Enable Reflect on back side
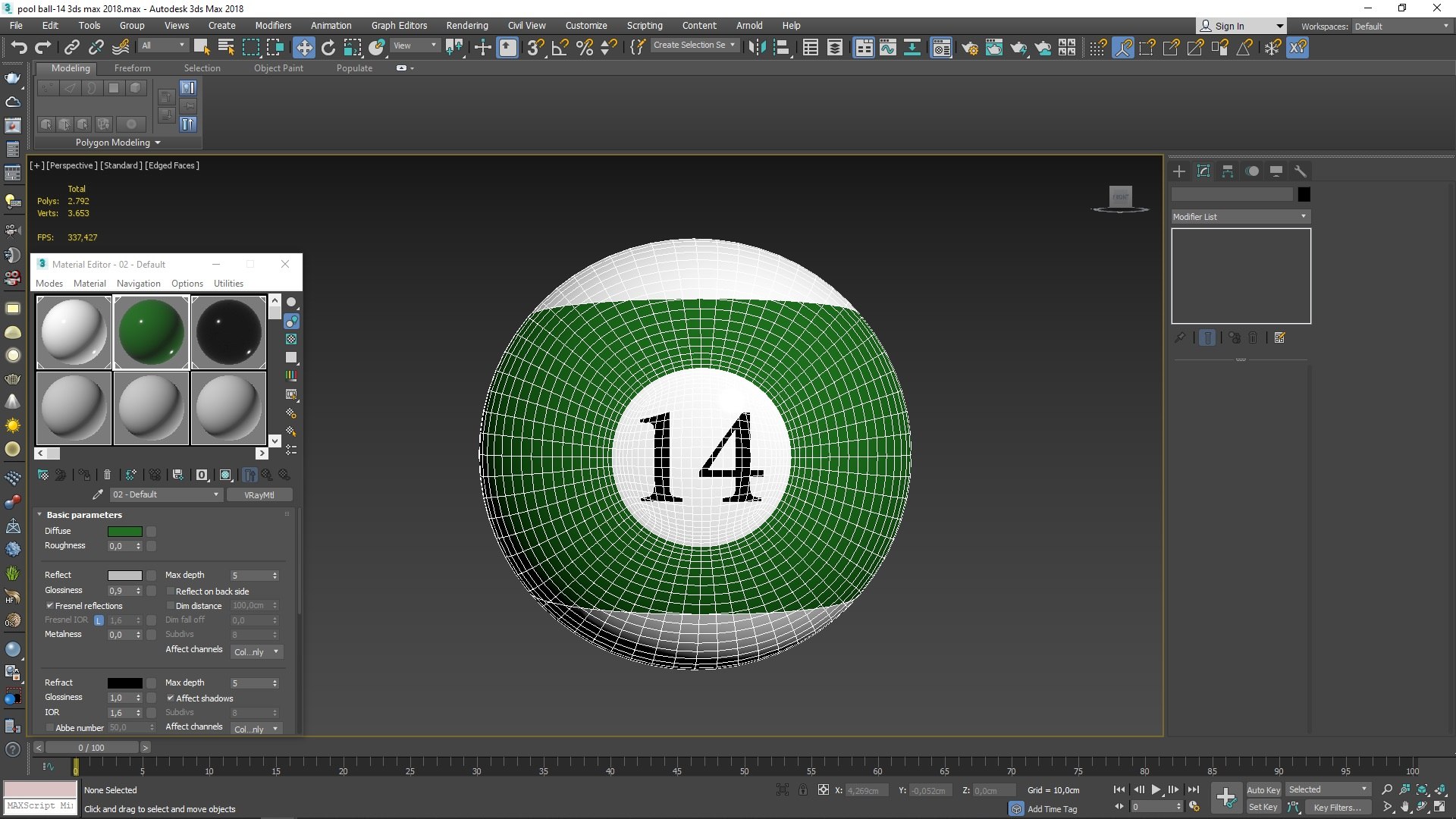The width and height of the screenshot is (1456, 819). (171, 591)
